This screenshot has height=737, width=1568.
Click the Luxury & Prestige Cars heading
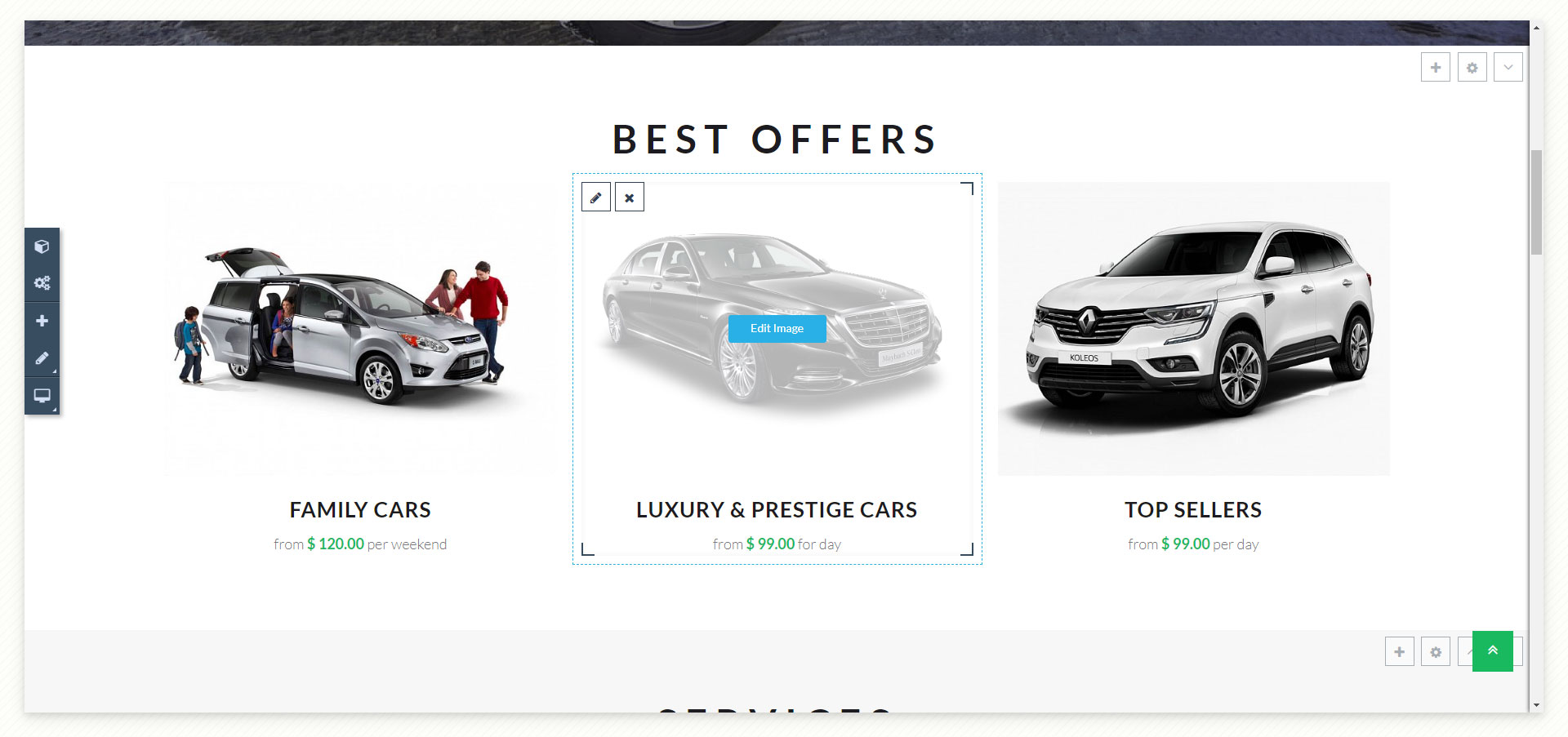pyautogui.click(x=777, y=510)
